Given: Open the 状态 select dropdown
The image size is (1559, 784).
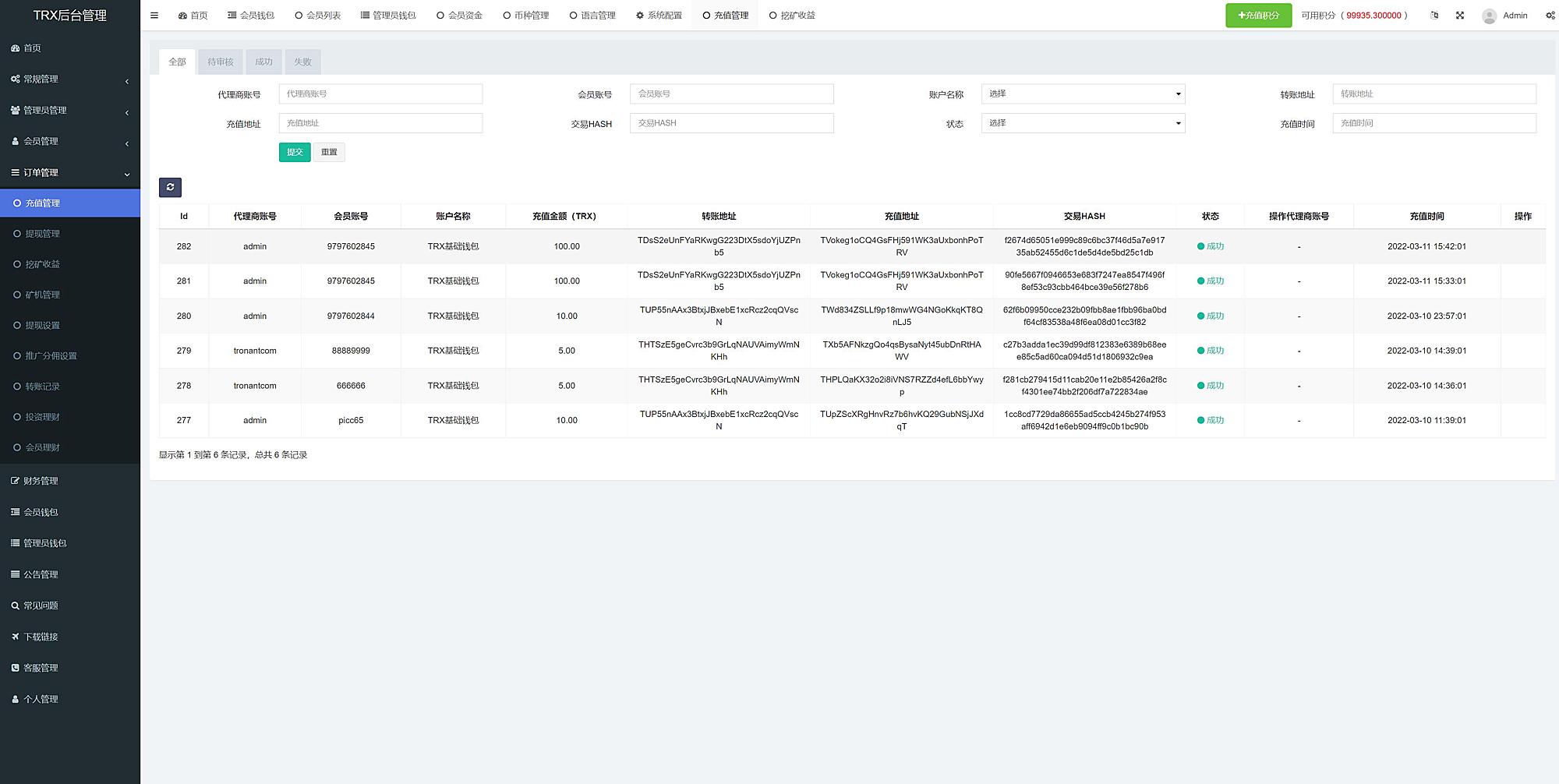Looking at the screenshot, I should (1083, 123).
